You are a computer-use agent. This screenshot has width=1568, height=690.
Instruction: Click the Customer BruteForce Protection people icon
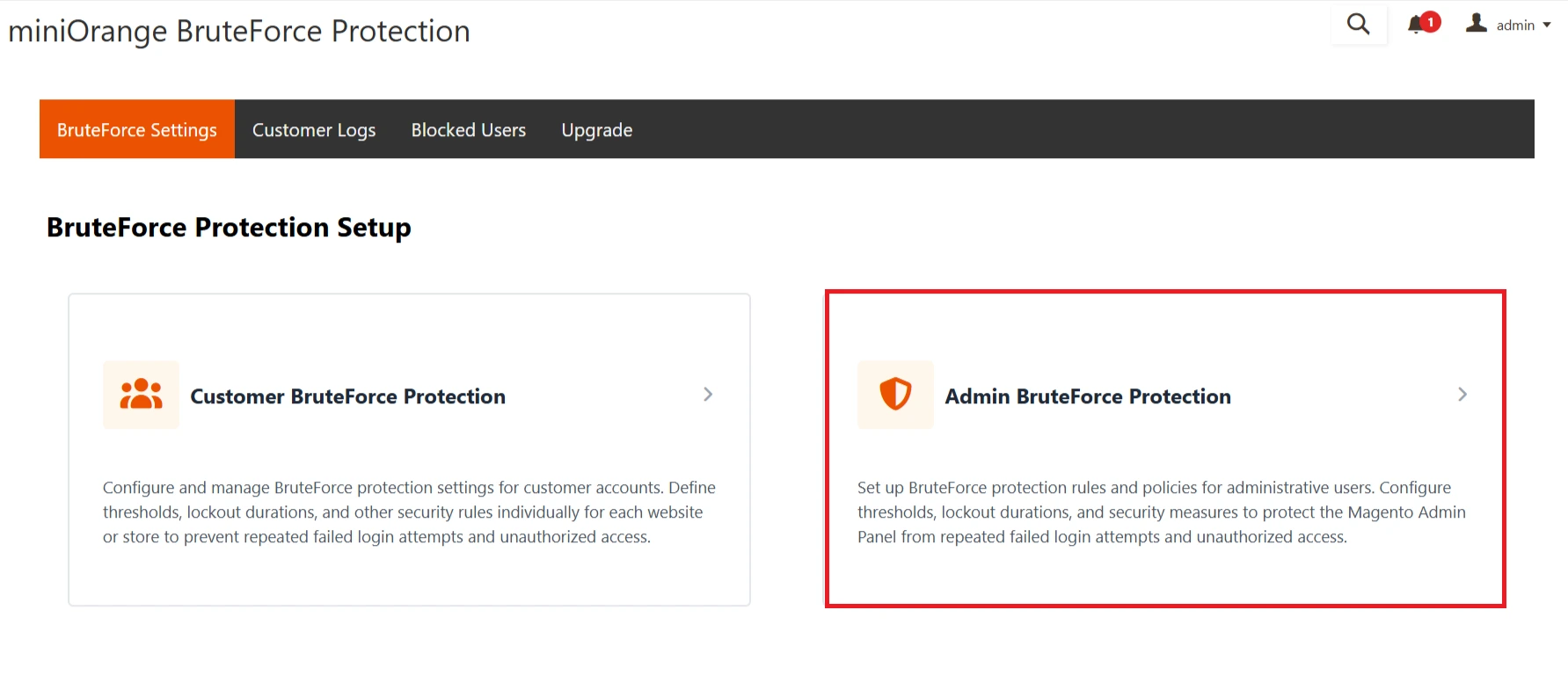click(141, 395)
